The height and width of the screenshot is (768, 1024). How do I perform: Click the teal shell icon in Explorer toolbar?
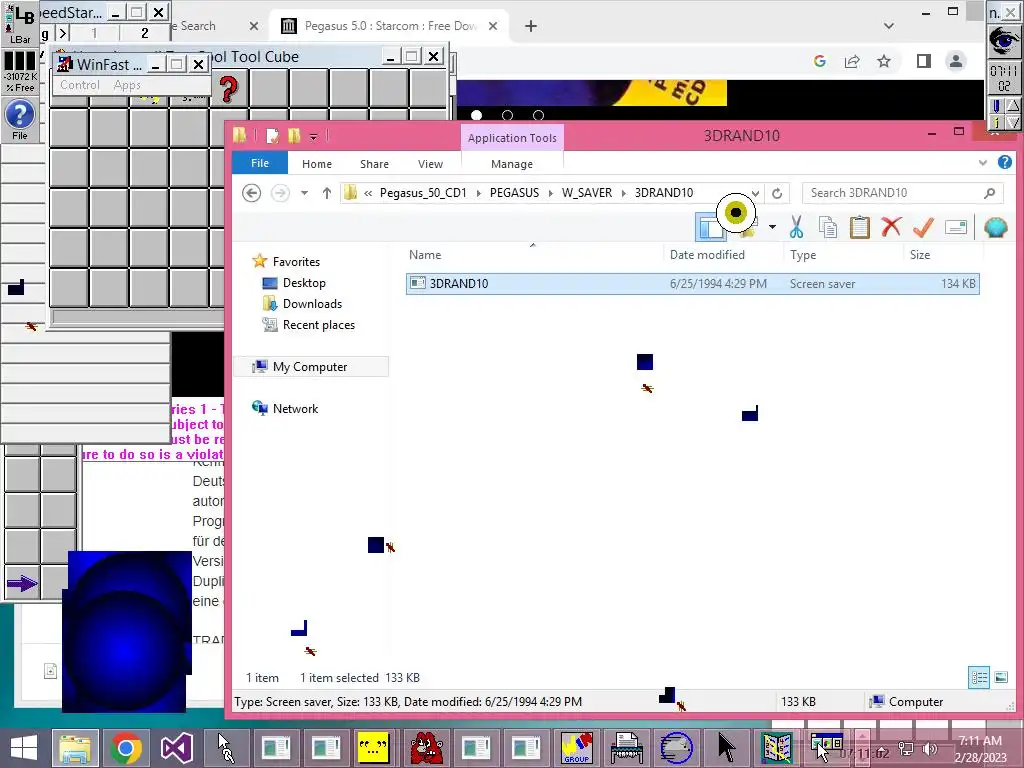pos(995,227)
